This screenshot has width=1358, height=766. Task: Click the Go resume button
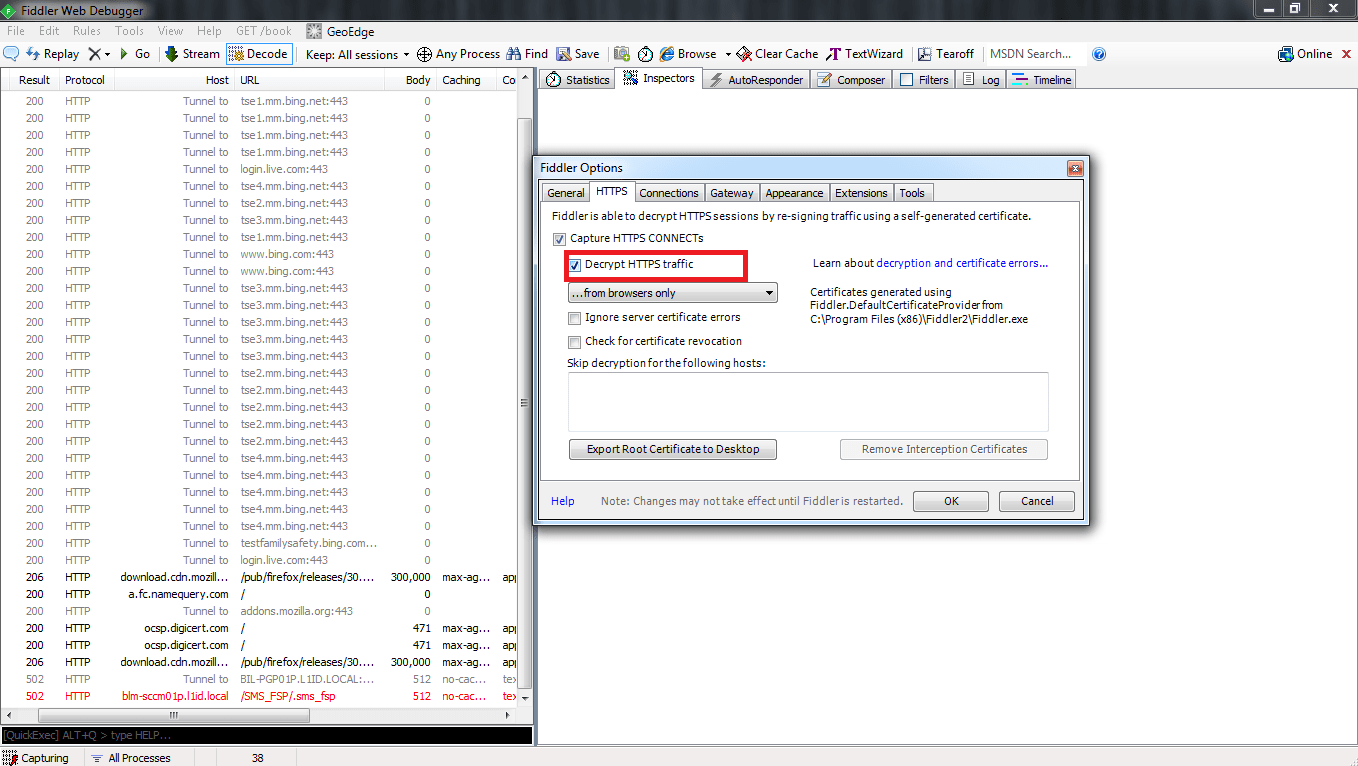pos(135,54)
